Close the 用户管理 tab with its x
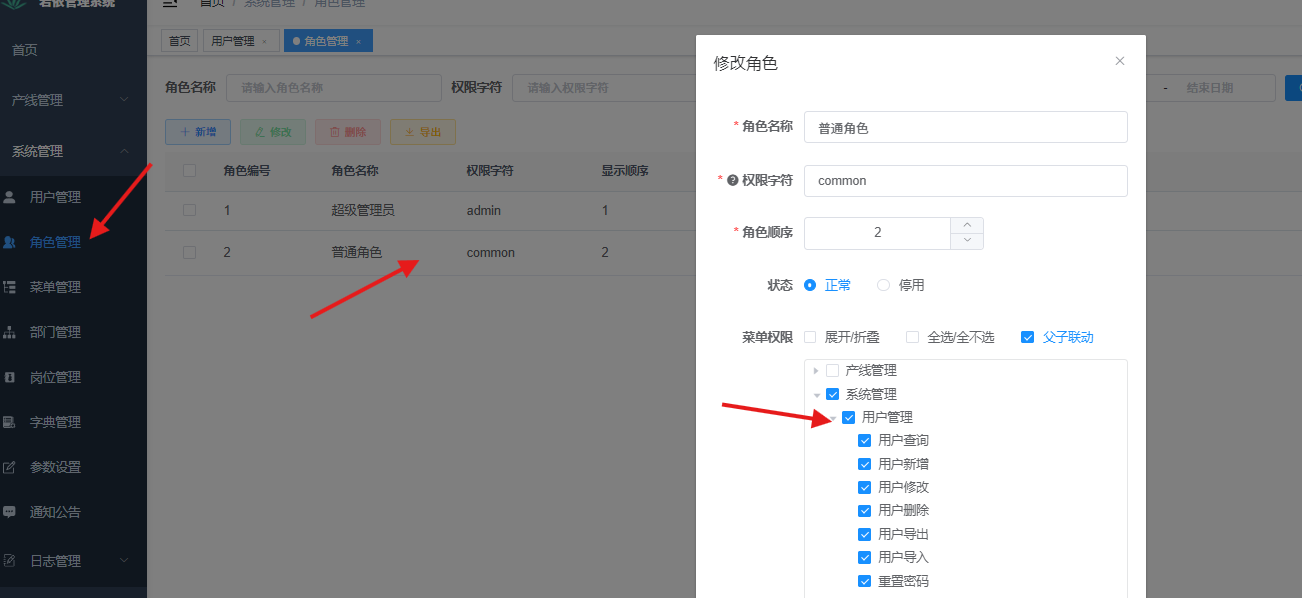This screenshot has height=598, width=1302. coord(264,42)
